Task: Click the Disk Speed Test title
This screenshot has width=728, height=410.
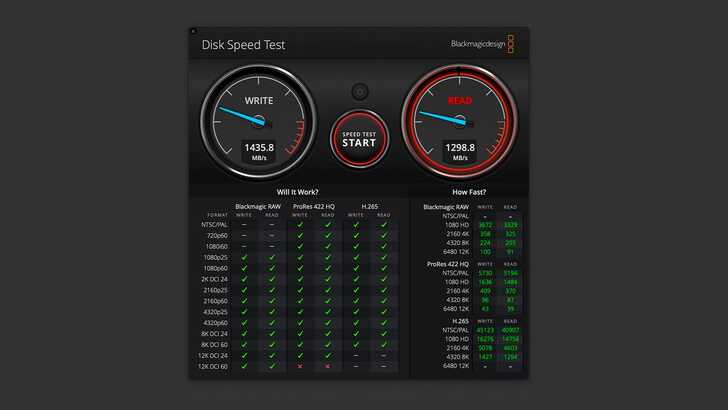Action: pos(243,45)
